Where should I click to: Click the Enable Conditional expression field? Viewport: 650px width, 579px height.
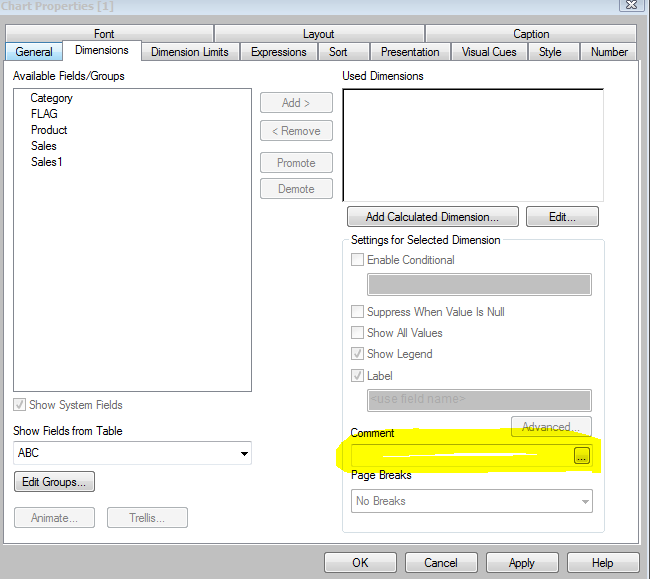pyautogui.click(x=479, y=284)
